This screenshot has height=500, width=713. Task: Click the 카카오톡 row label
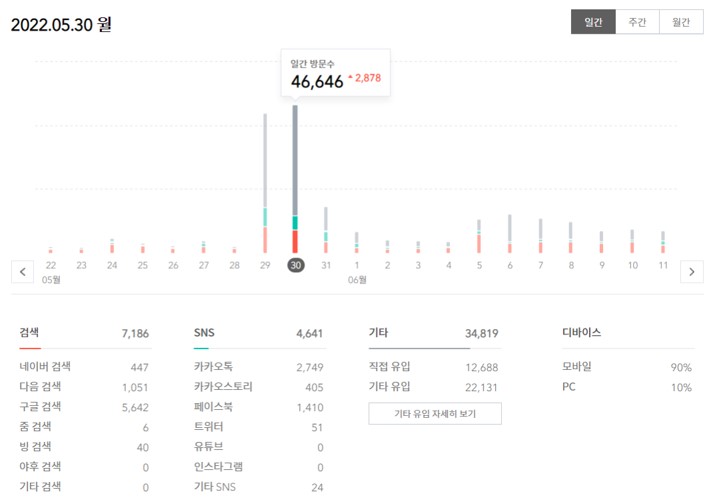[213, 366]
